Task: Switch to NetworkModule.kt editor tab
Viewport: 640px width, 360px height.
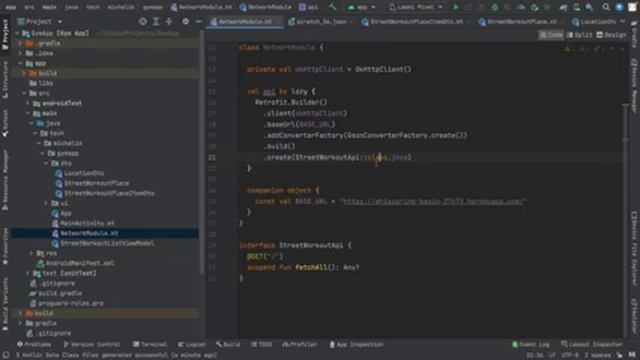Action: pyautogui.click(x=245, y=21)
